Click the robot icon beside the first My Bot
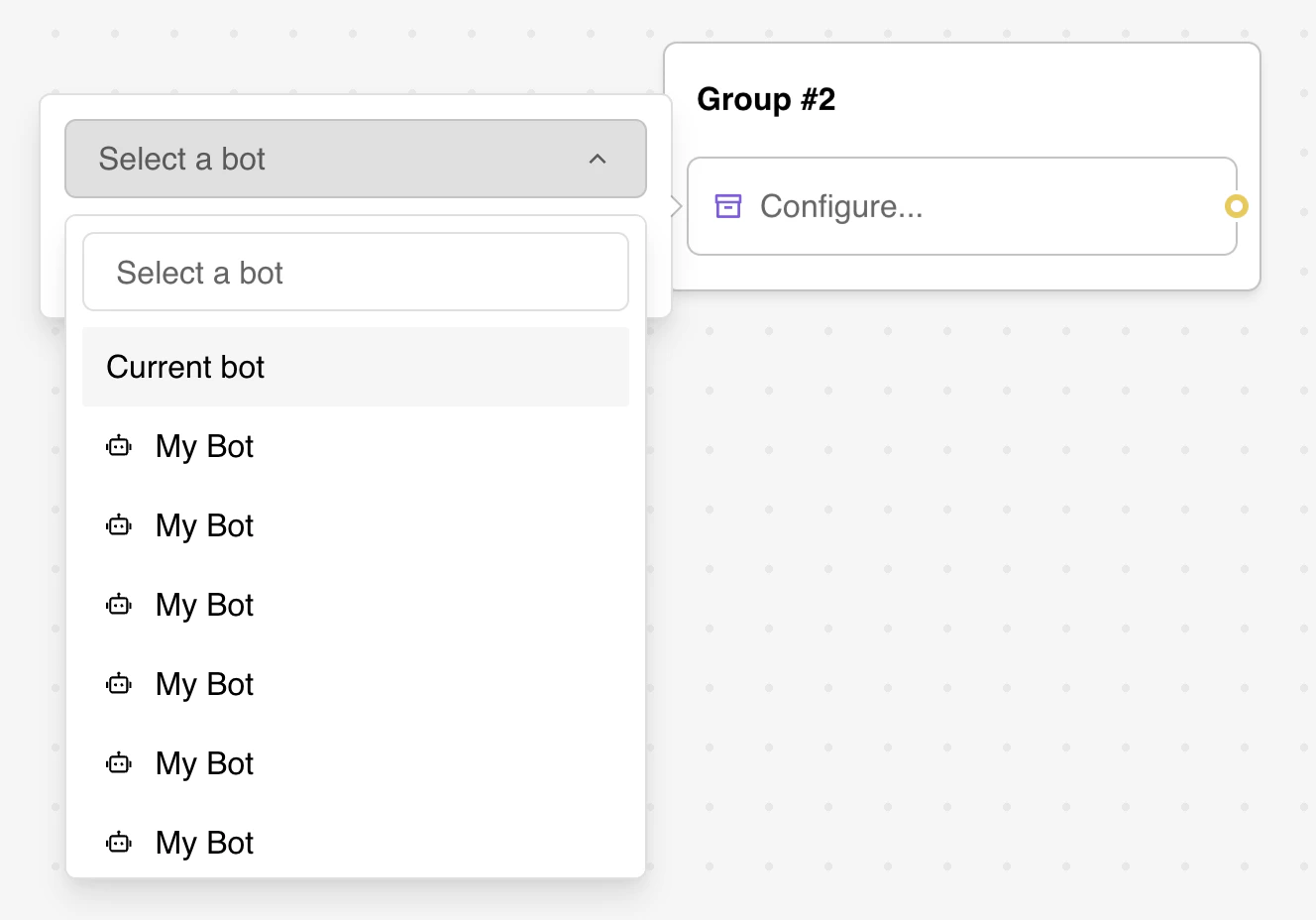 click(x=118, y=446)
